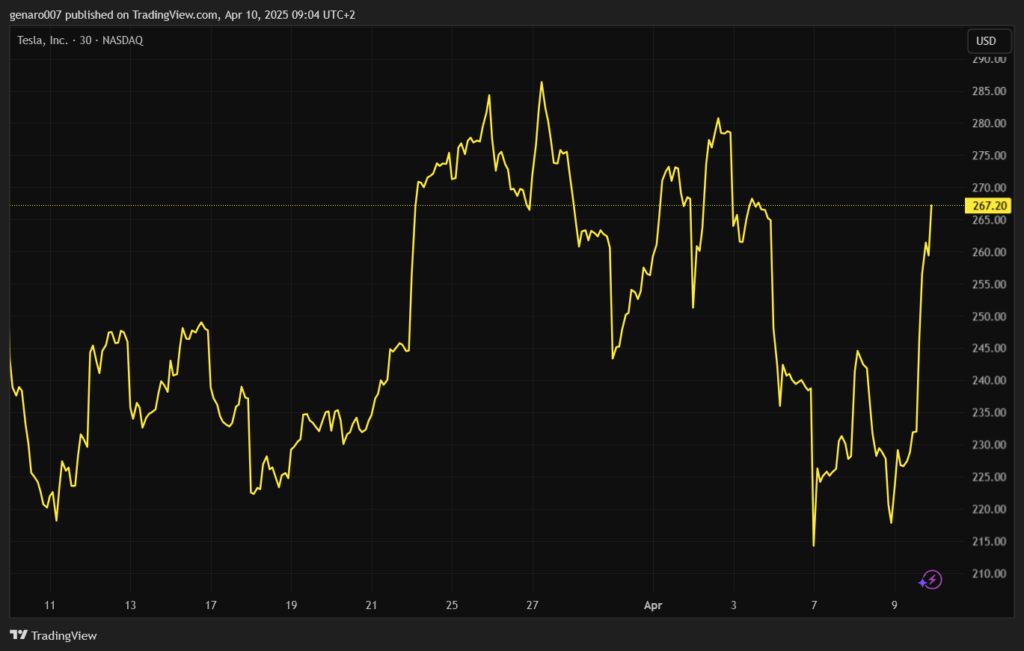Select date label 3 on the time axis
The height and width of the screenshot is (651, 1024).
(x=733, y=605)
